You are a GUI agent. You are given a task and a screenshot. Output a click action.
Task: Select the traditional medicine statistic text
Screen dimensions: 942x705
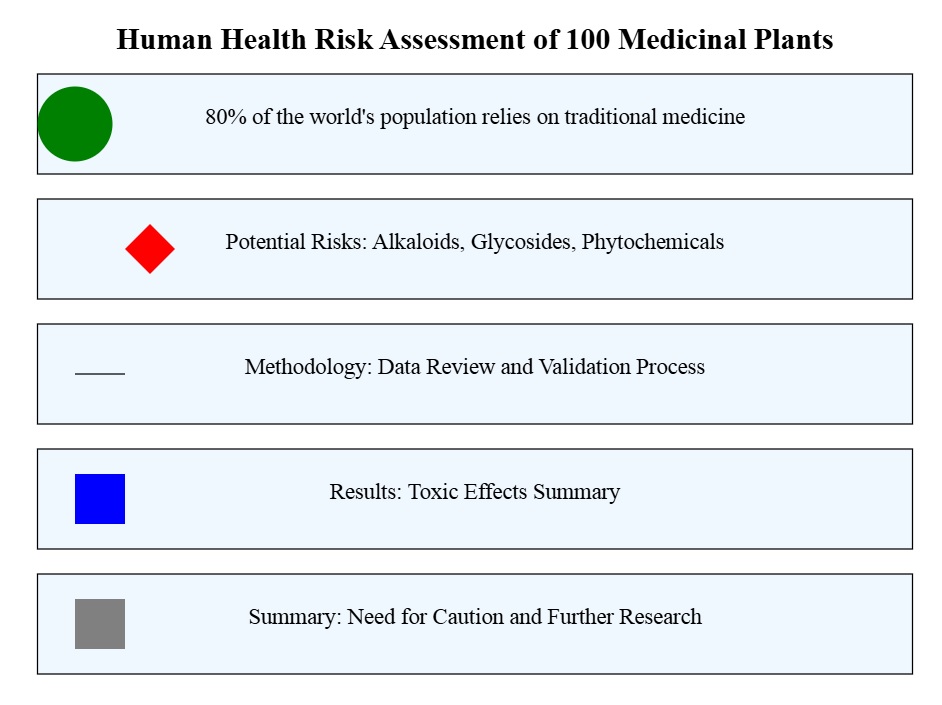[x=475, y=116]
